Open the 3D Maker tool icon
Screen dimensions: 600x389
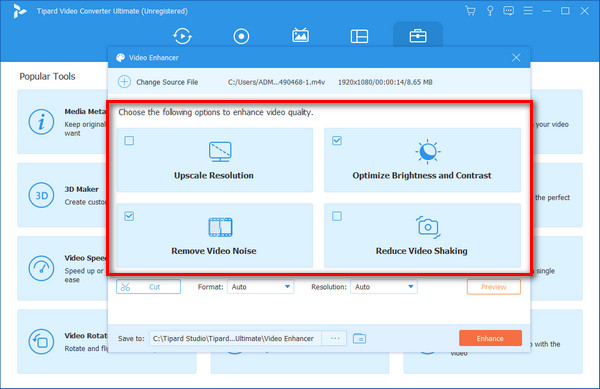pos(41,195)
